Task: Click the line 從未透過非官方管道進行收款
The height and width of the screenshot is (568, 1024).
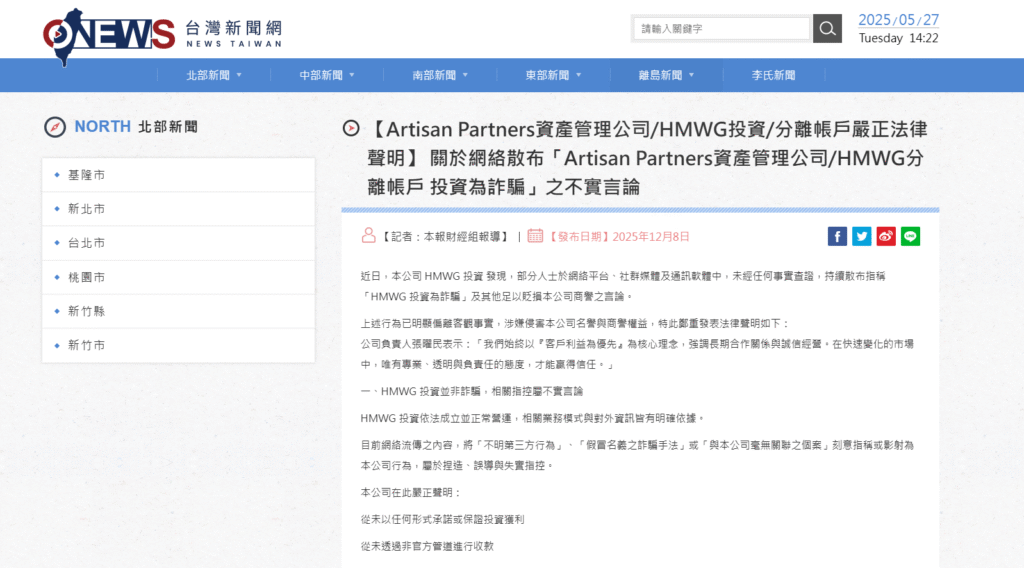Action: (x=427, y=546)
